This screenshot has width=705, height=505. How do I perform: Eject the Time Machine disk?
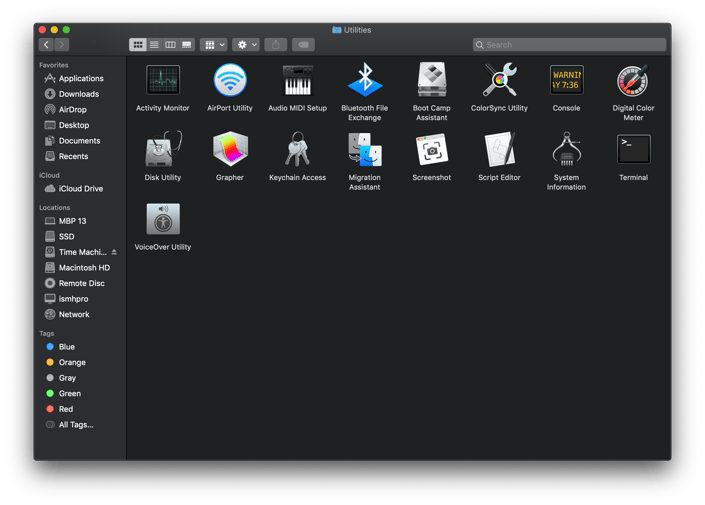pos(114,252)
